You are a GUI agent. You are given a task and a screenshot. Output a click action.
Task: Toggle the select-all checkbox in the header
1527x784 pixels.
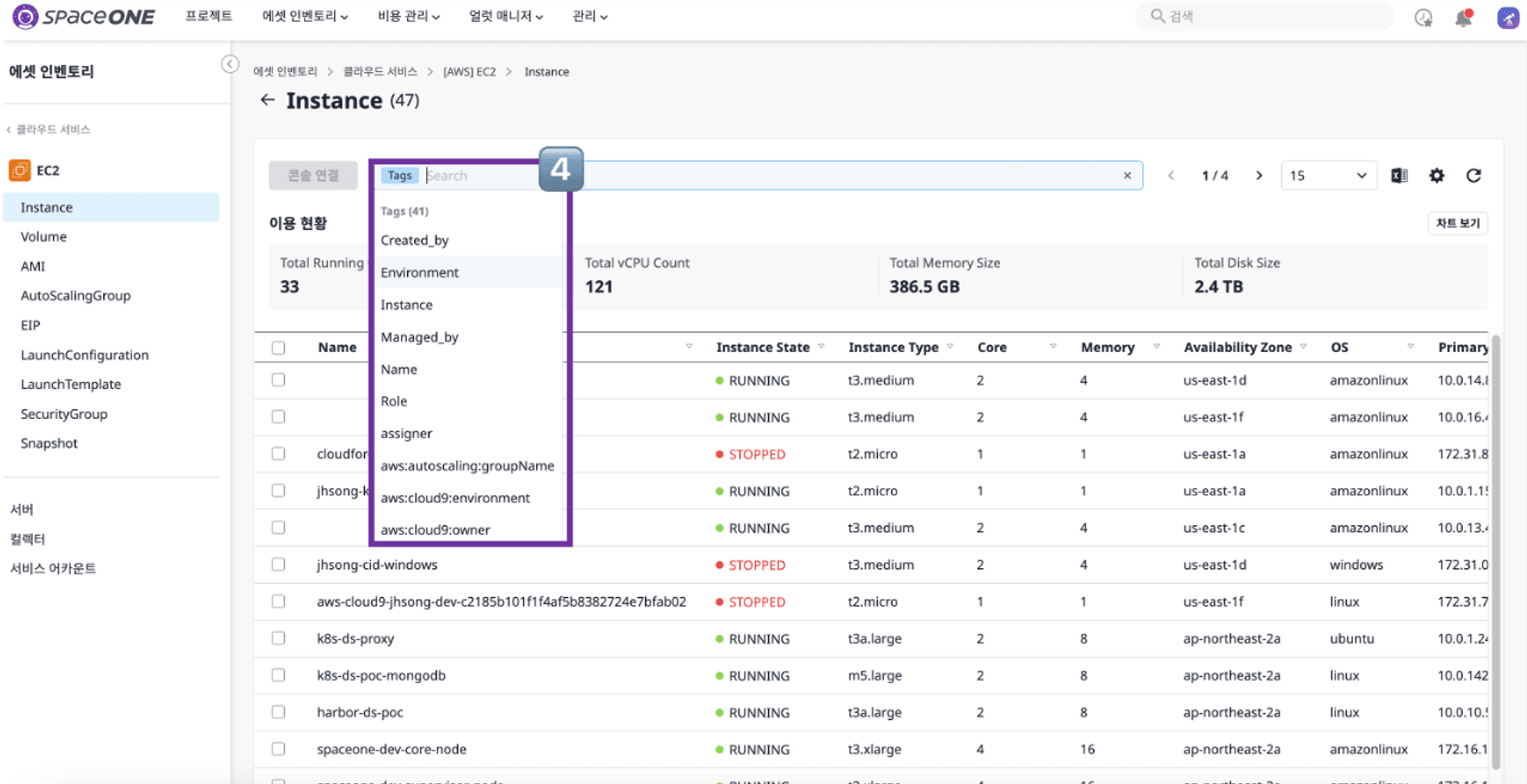278,347
